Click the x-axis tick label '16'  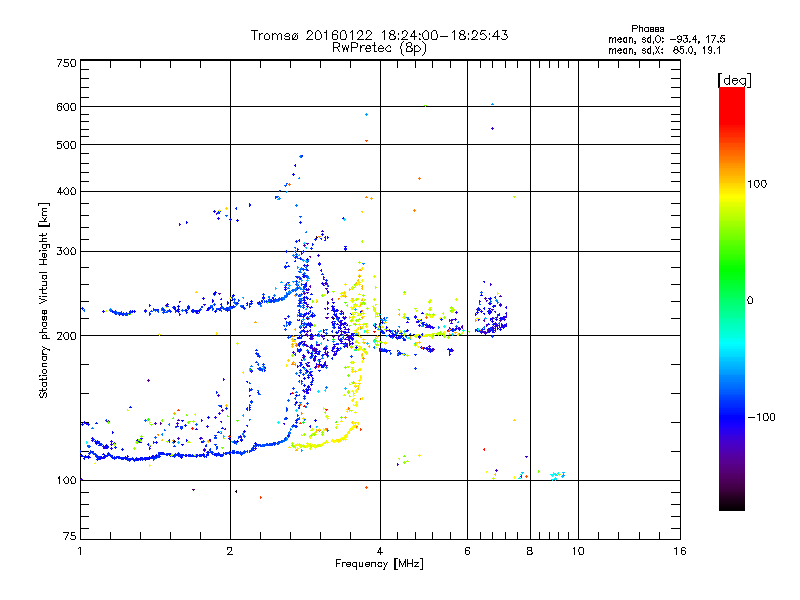tap(680, 551)
